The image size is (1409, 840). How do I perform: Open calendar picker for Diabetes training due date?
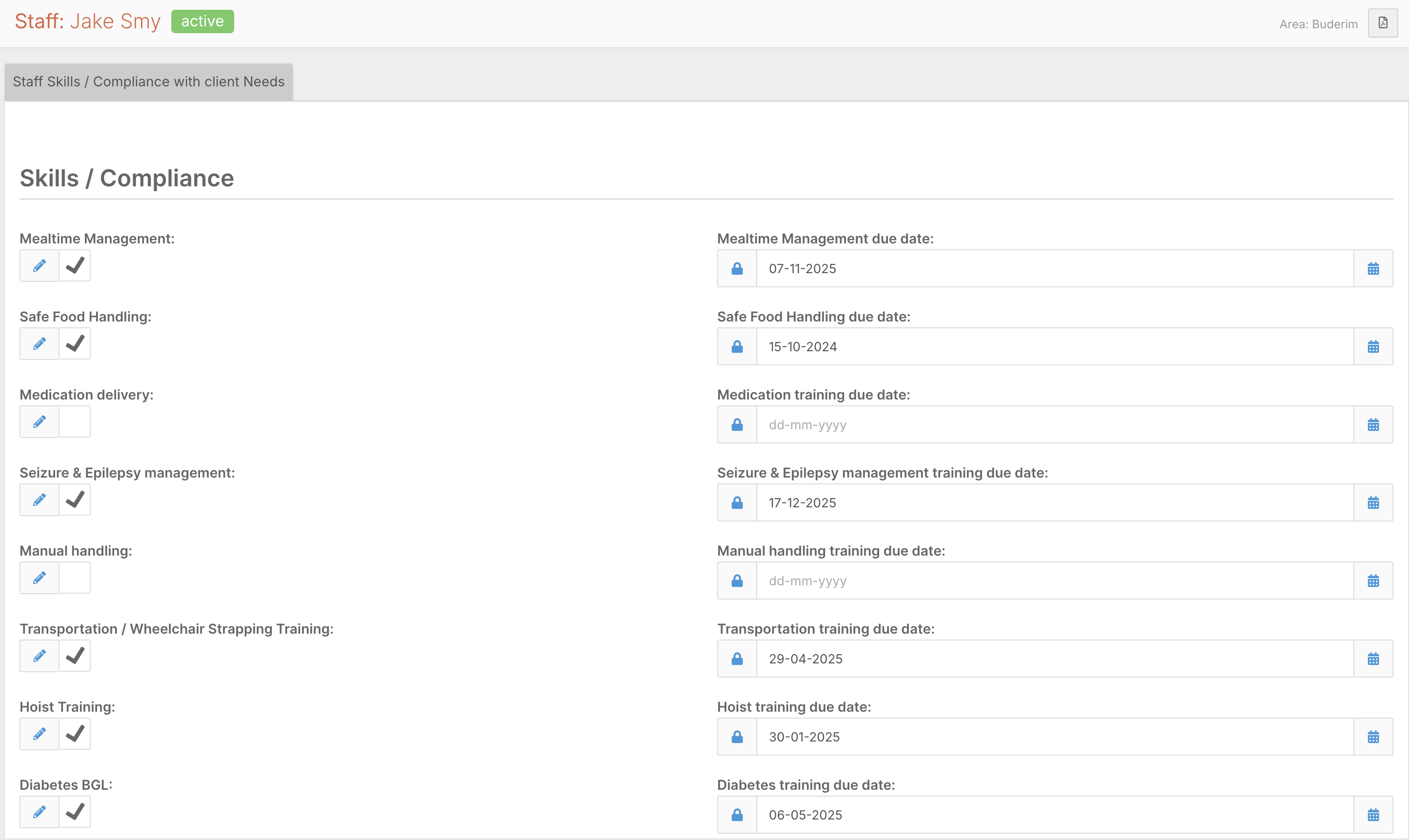point(1373,815)
